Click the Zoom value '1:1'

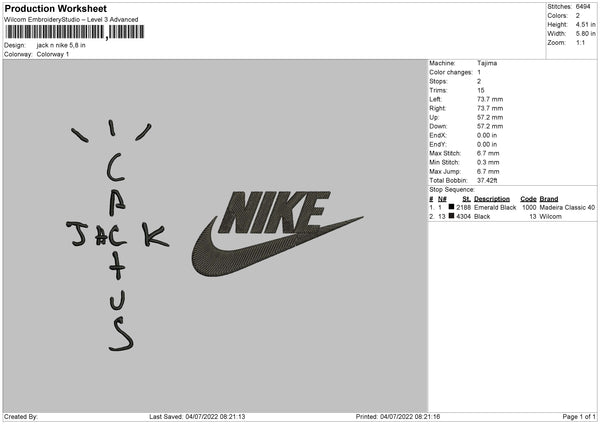(580, 42)
